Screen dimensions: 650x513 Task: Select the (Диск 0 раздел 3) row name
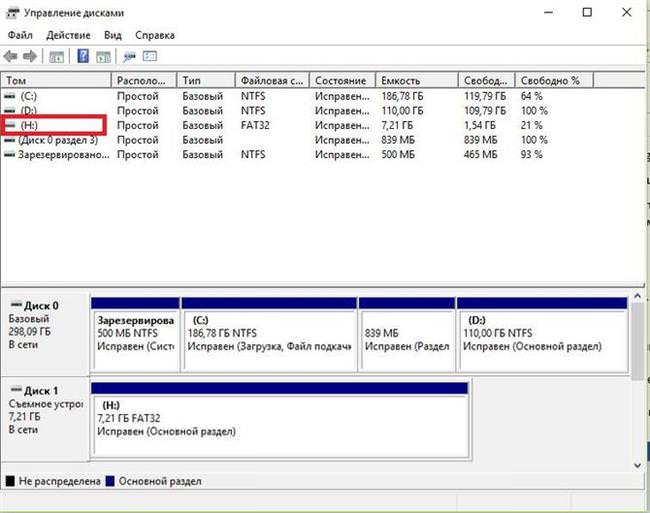(58, 140)
